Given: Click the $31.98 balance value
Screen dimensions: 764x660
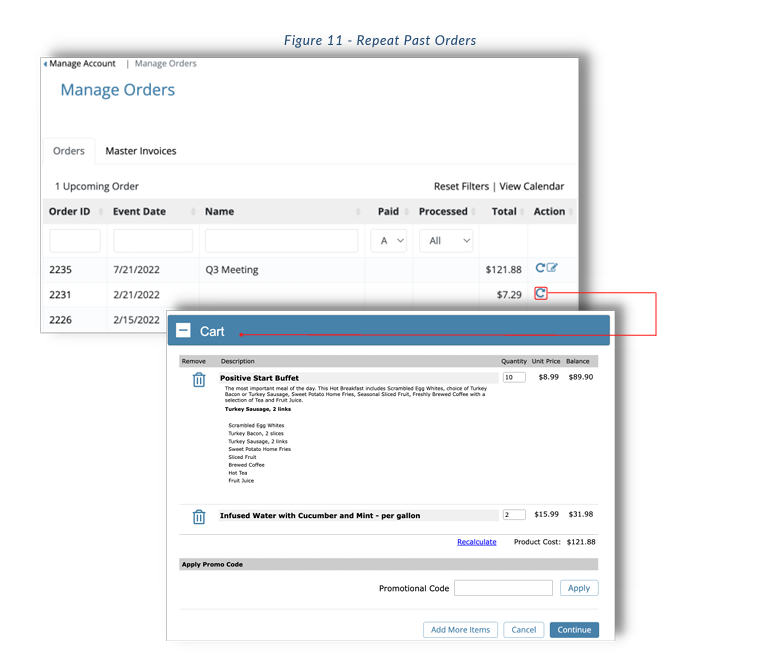Looking at the screenshot, I should pos(581,514).
